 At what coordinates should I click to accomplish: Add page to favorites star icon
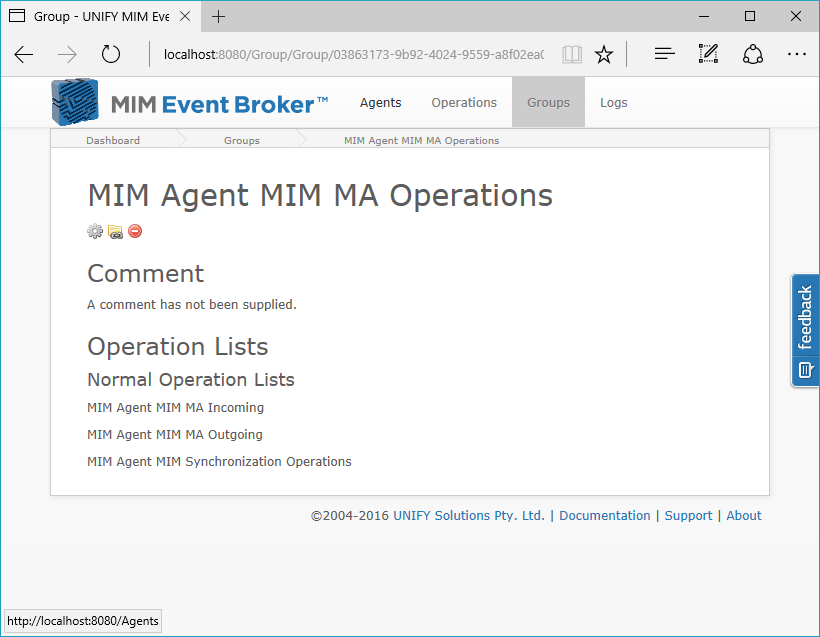click(604, 54)
